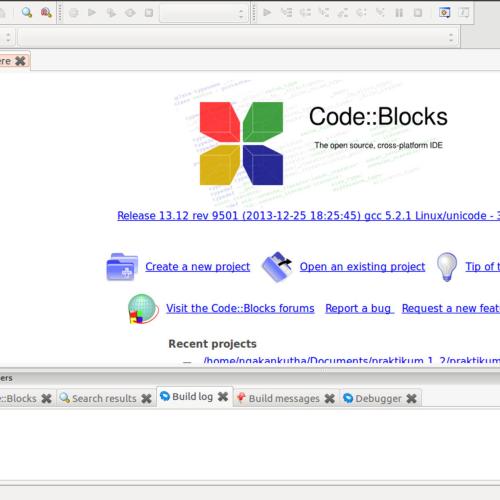This screenshot has height=500, width=500.
Task: Close the Start here editor tab
Action: pos(20,61)
